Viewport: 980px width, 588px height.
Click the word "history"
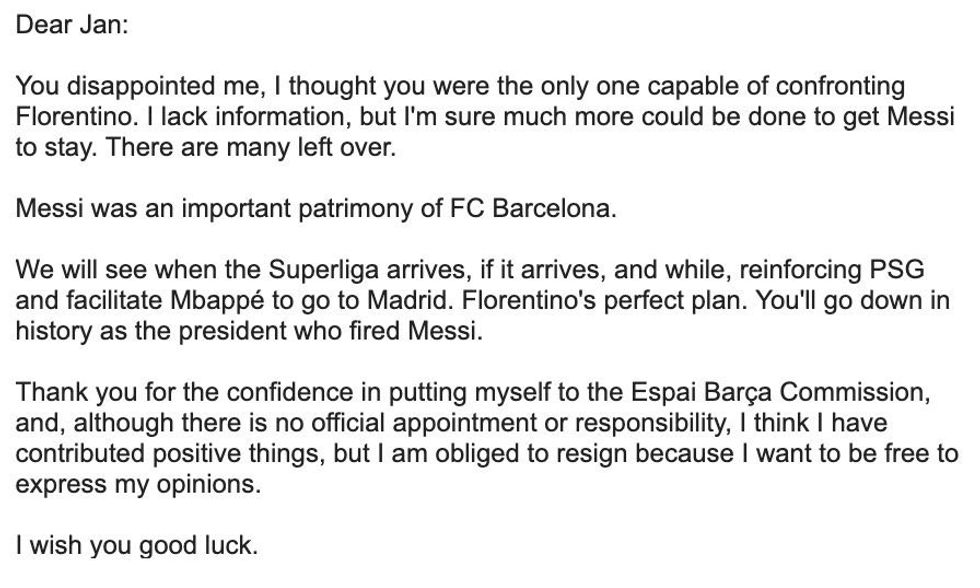pyautogui.click(x=50, y=331)
